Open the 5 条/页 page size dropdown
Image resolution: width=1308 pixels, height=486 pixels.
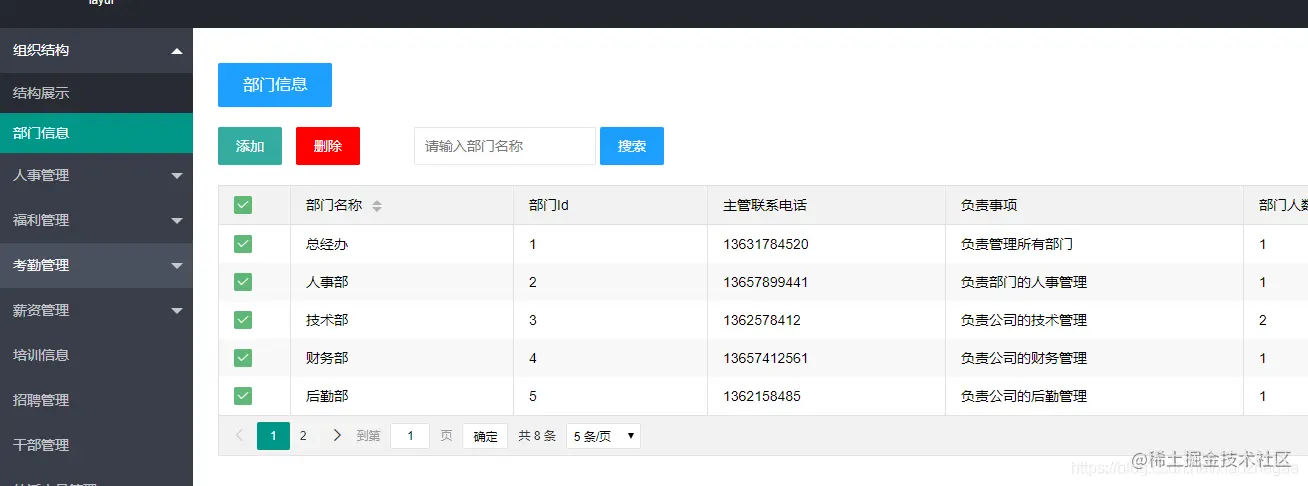pyautogui.click(x=603, y=436)
